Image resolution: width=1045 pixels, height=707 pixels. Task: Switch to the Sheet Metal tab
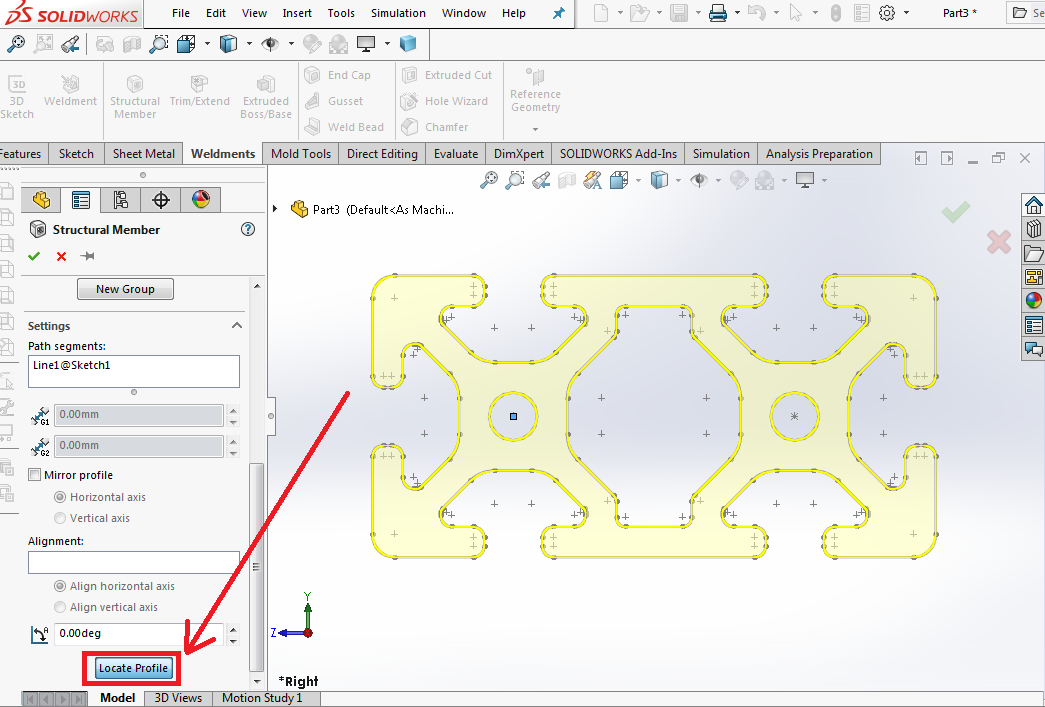(x=143, y=154)
